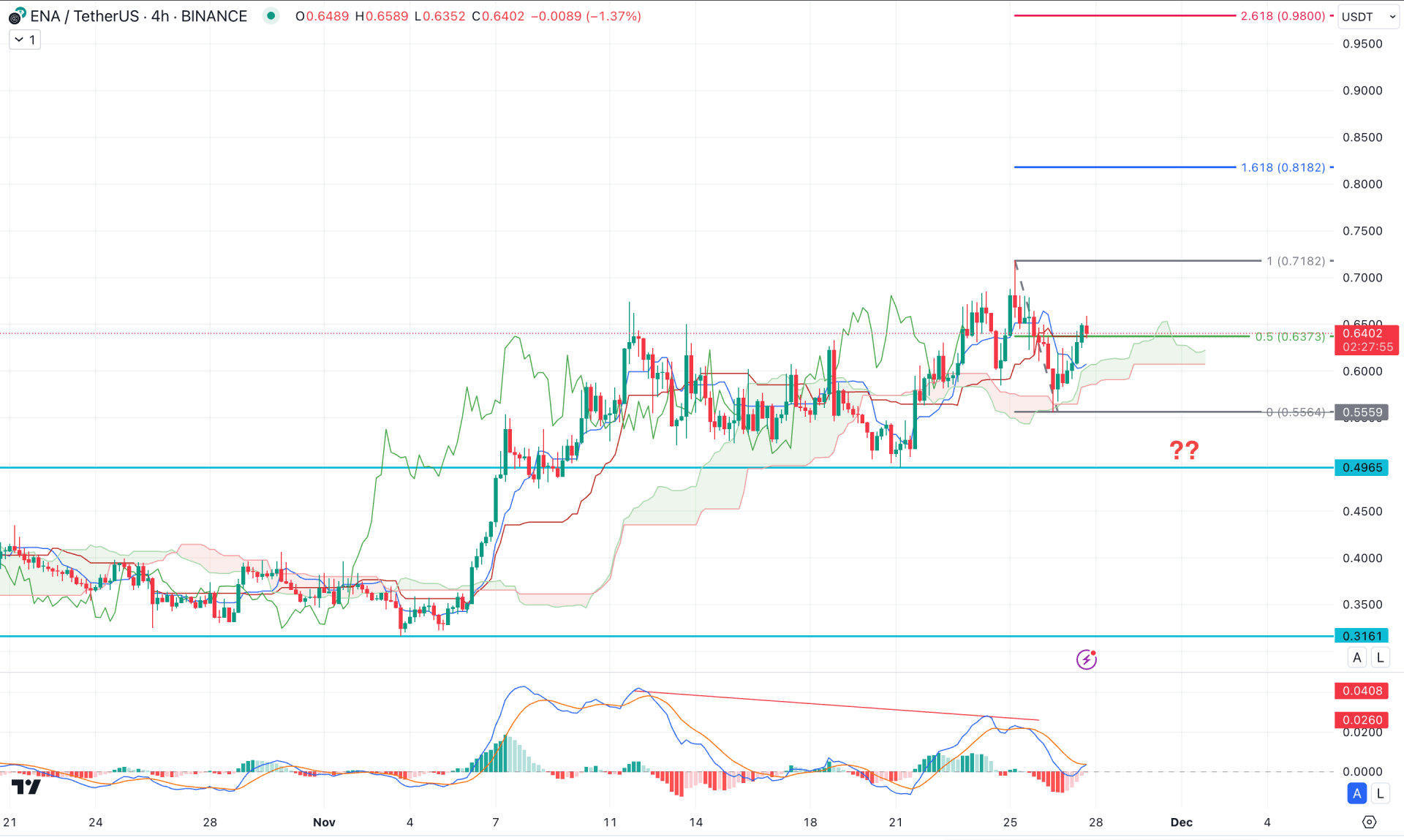Image resolution: width=1404 pixels, height=840 pixels.
Task: Toggle auto scale A on price pane
Action: click(x=1357, y=657)
